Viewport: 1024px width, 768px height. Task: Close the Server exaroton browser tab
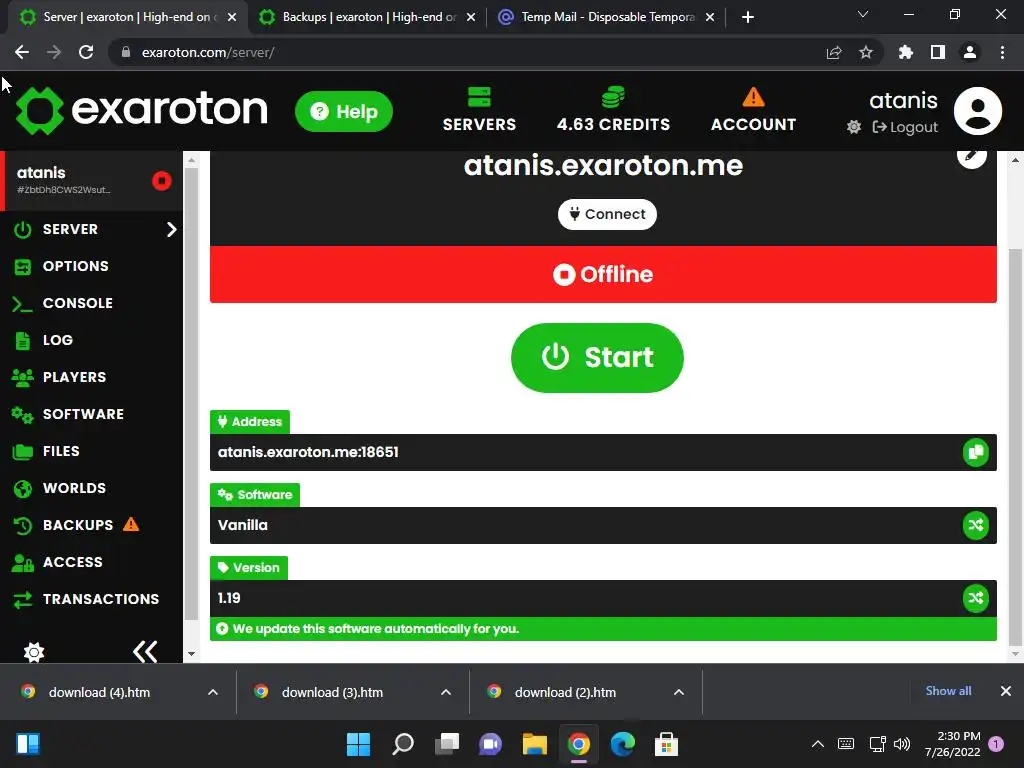pyautogui.click(x=232, y=17)
